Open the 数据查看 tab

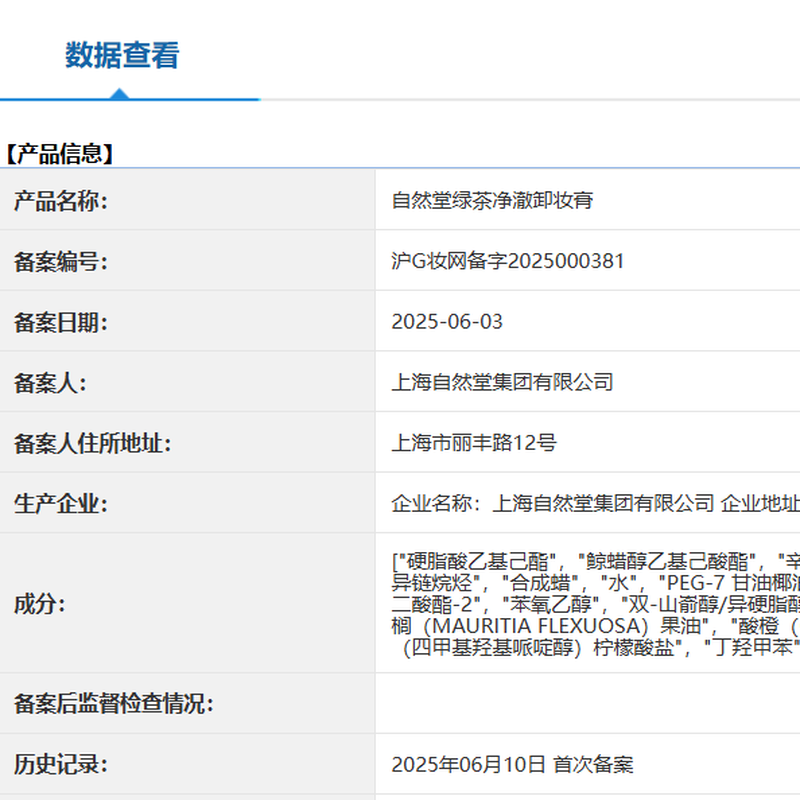tap(122, 55)
